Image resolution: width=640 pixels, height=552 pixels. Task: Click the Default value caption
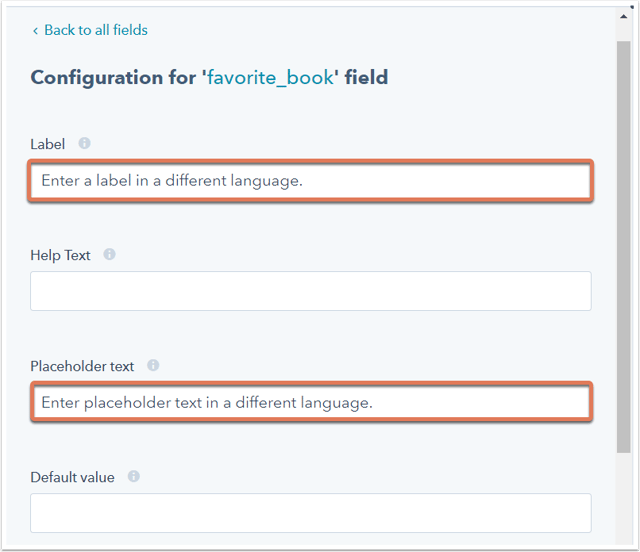pos(72,477)
